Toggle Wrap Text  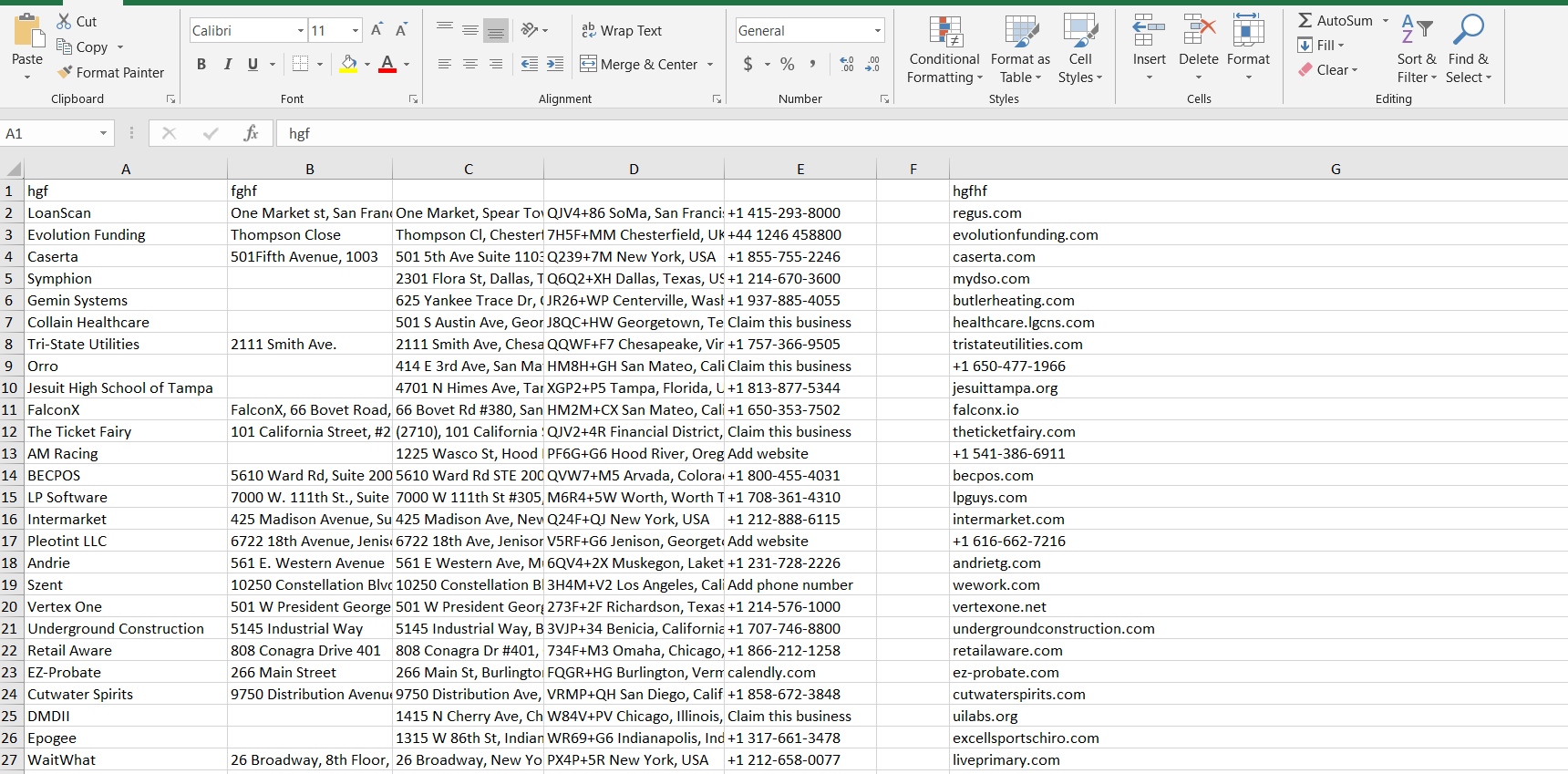click(x=622, y=30)
